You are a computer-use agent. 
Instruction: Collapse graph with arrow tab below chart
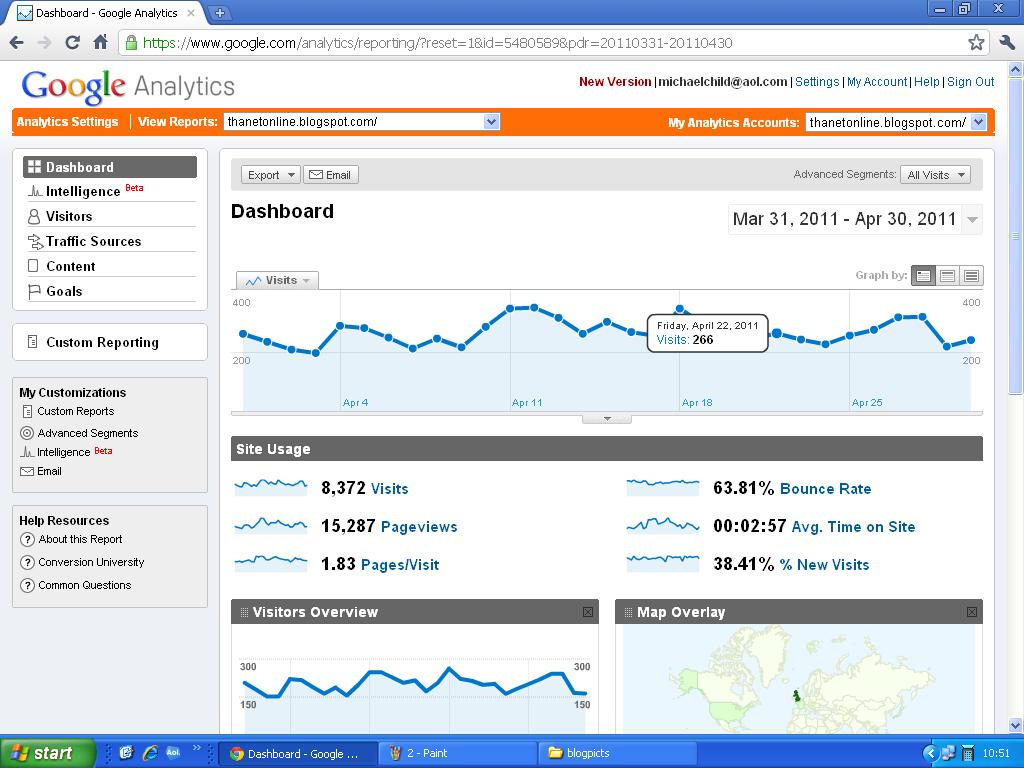coord(607,419)
